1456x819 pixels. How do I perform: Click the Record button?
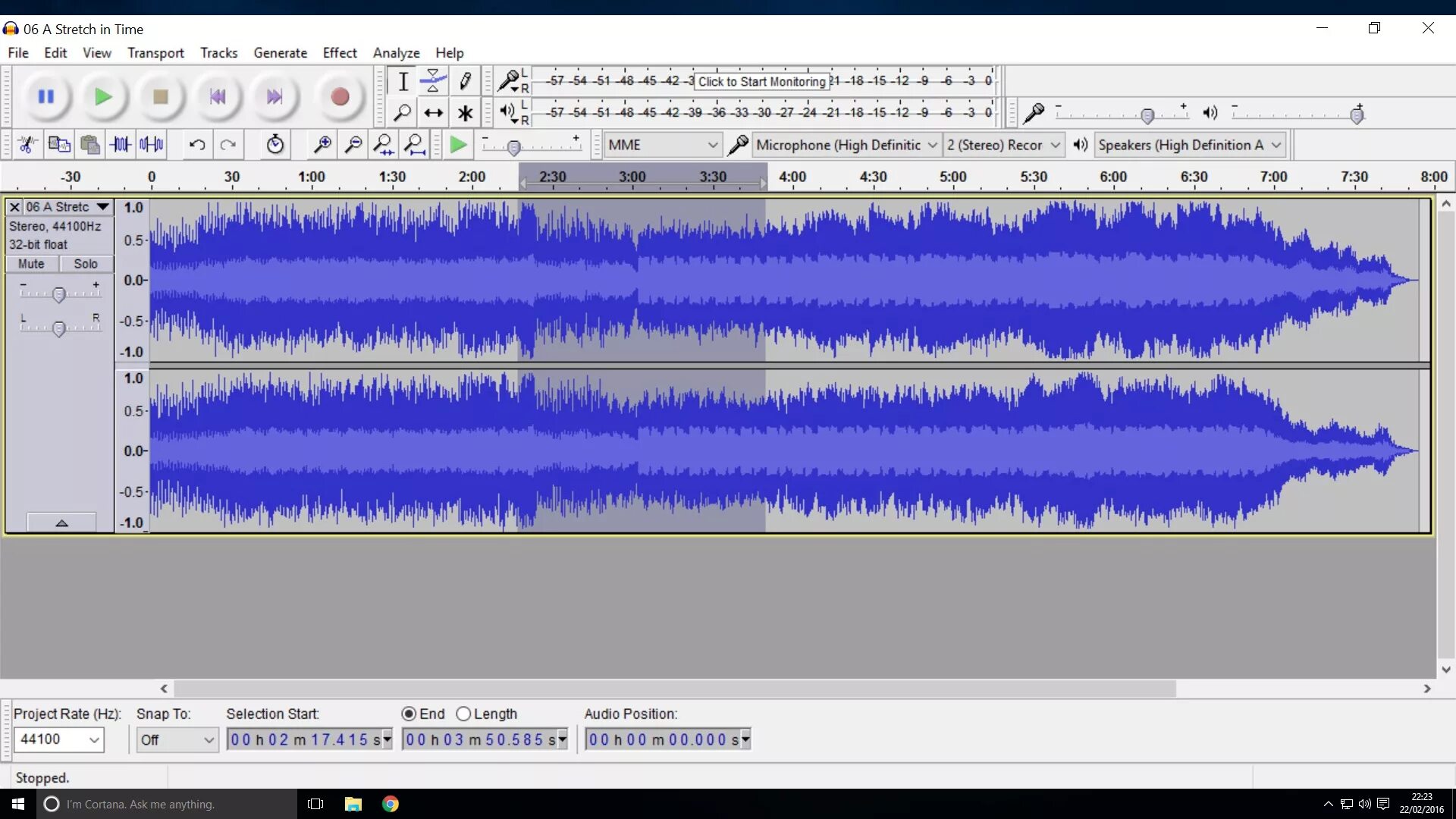pos(339,97)
